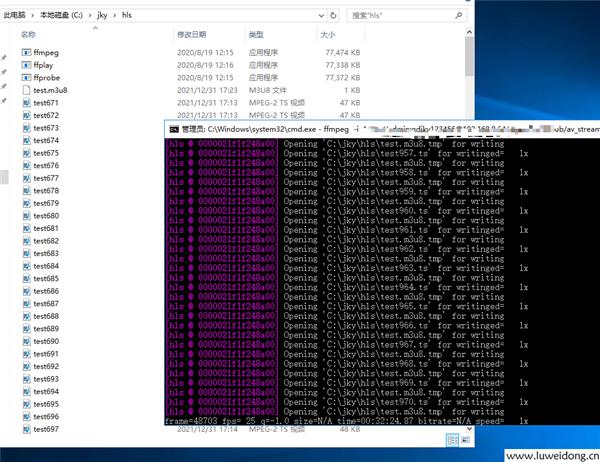Click the test671 video file icon
The image size is (600, 462).
tap(27, 103)
